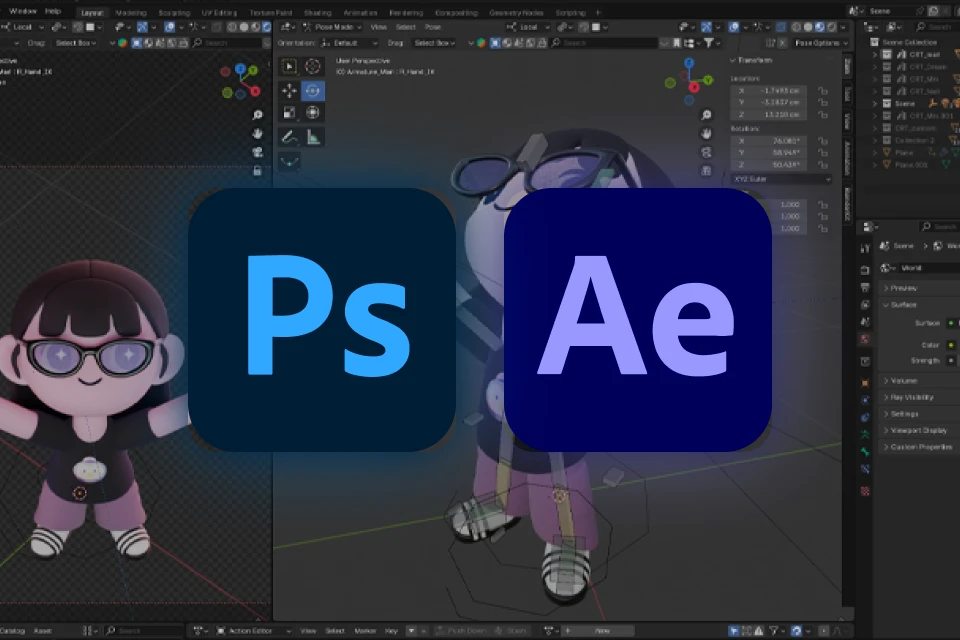Open the Help menu in top bar

(x=53, y=11)
